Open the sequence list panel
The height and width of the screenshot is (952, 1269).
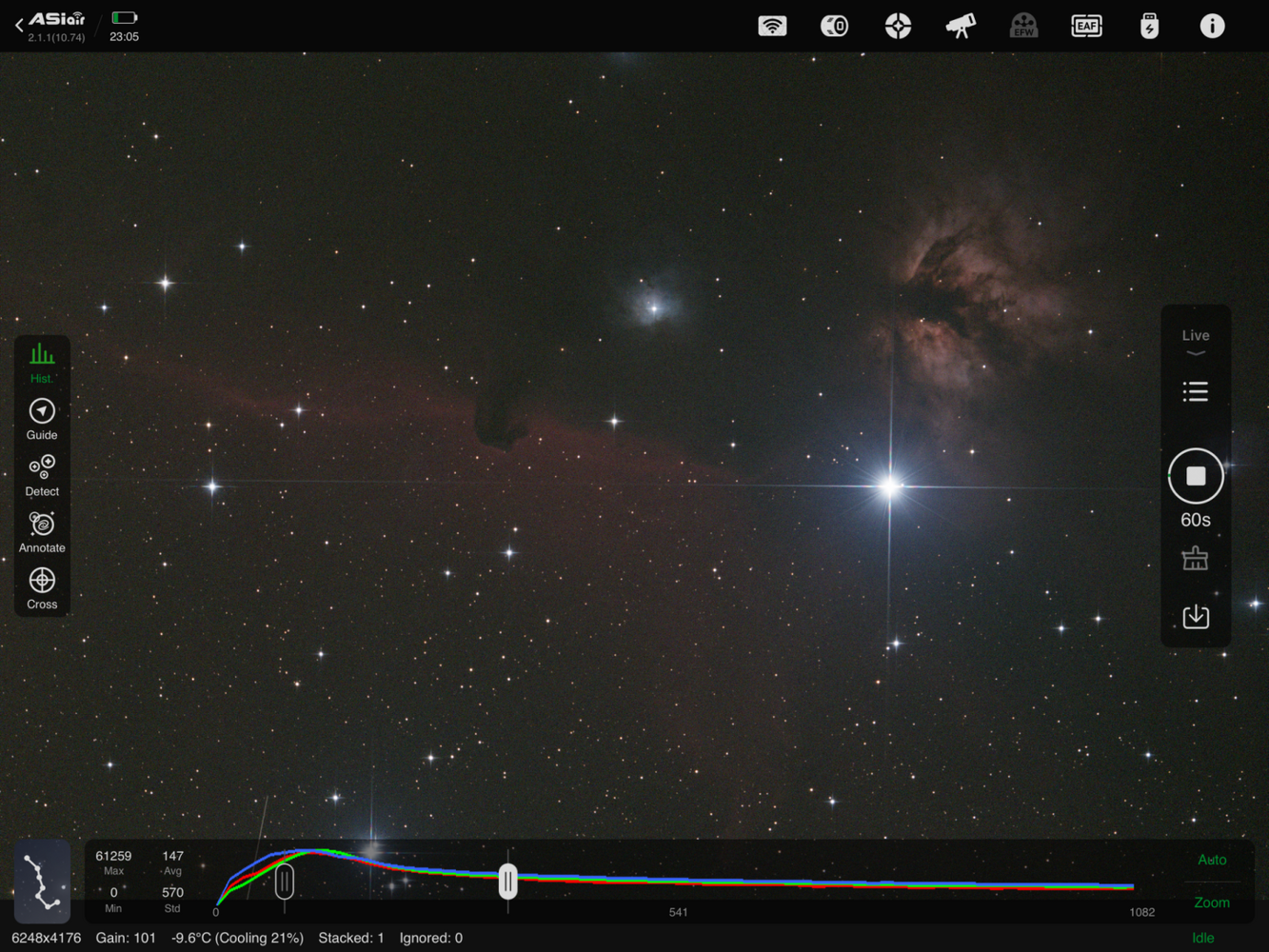click(x=1196, y=390)
